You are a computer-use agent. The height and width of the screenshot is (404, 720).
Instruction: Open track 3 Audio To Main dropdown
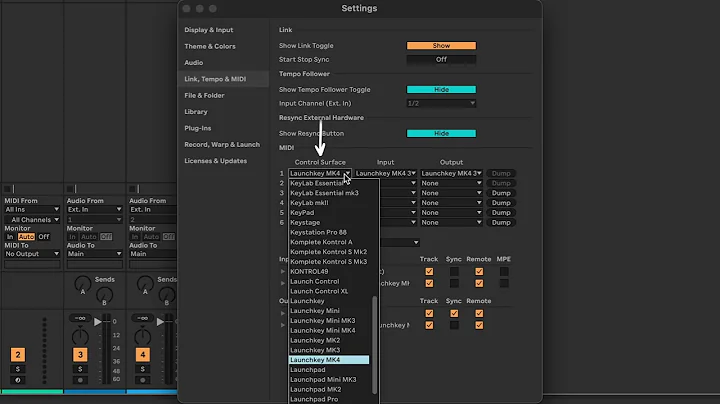coord(94,253)
